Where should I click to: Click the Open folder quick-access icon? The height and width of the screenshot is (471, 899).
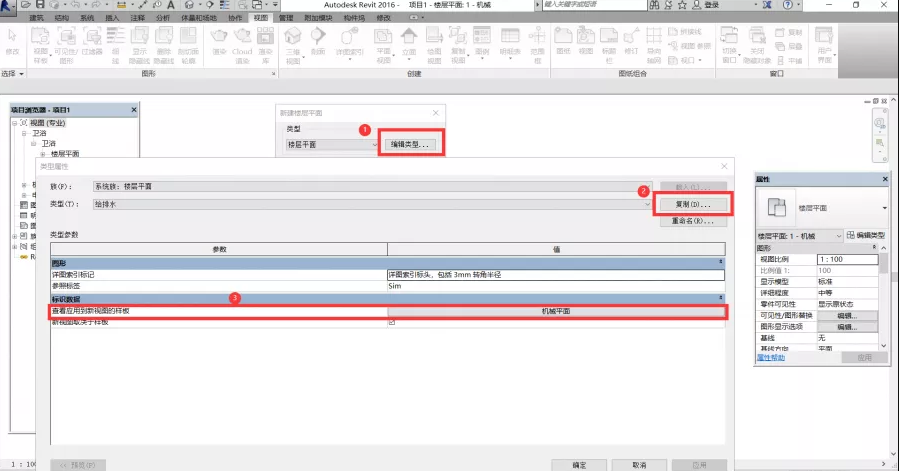pos(25,5)
